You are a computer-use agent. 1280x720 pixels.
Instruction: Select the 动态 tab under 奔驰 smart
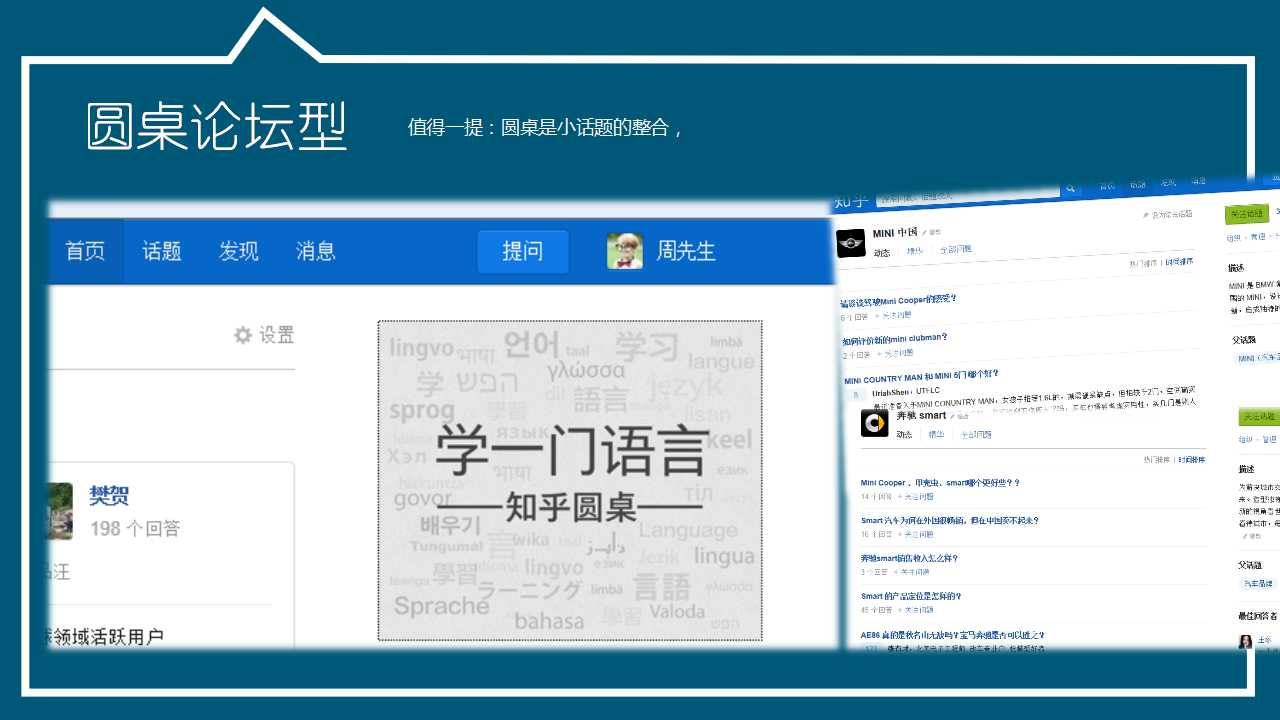pos(904,435)
